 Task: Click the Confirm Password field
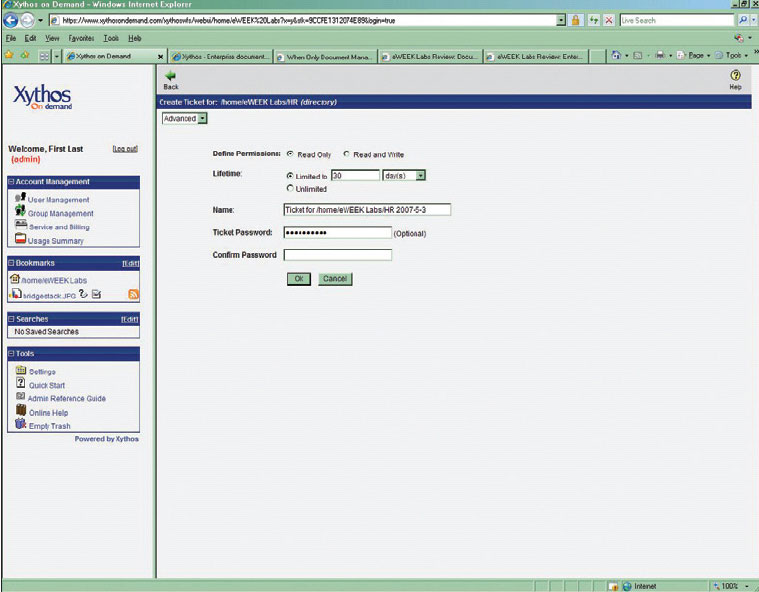pos(337,255)
